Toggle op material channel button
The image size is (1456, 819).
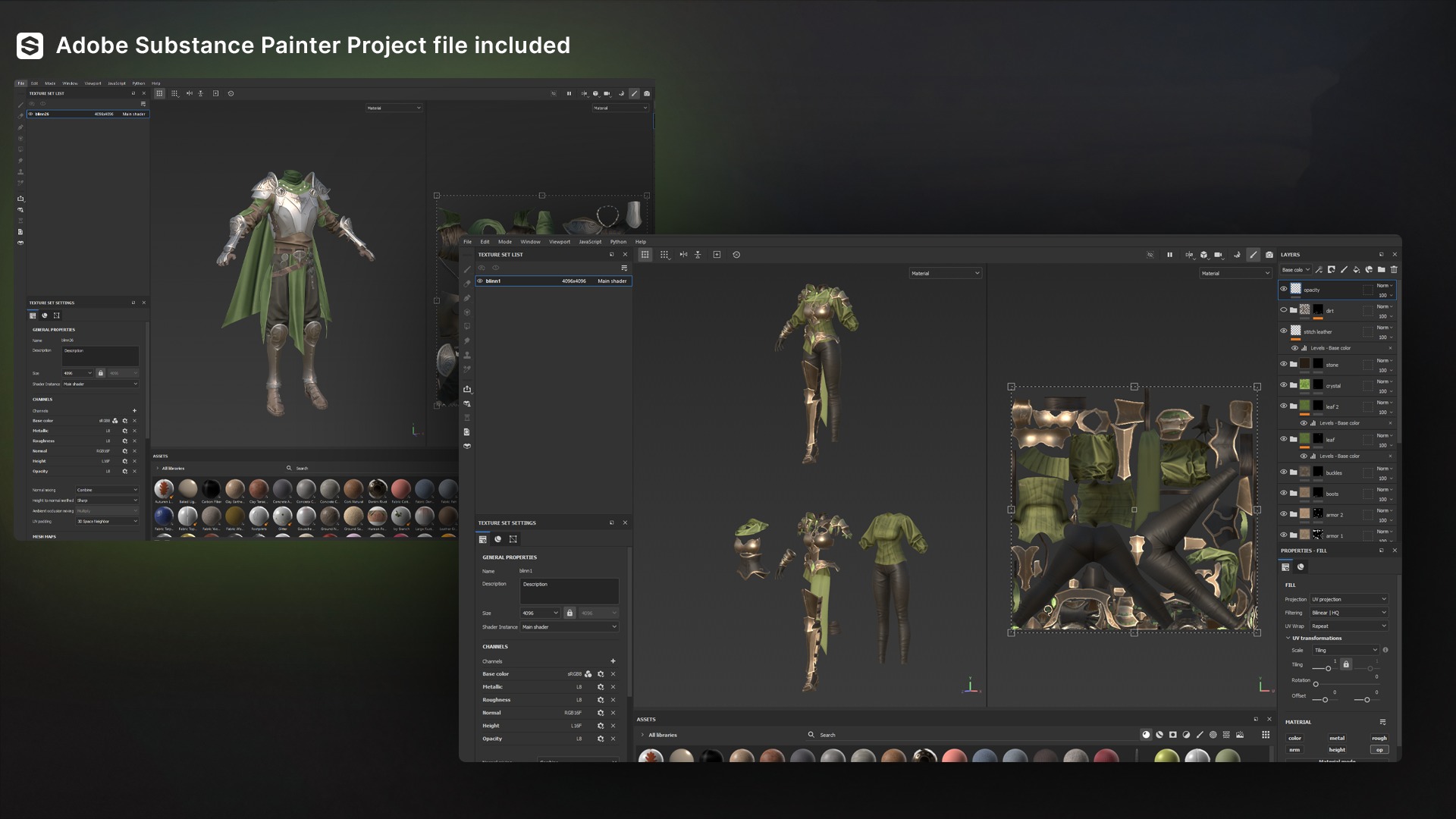point(1379,750)
